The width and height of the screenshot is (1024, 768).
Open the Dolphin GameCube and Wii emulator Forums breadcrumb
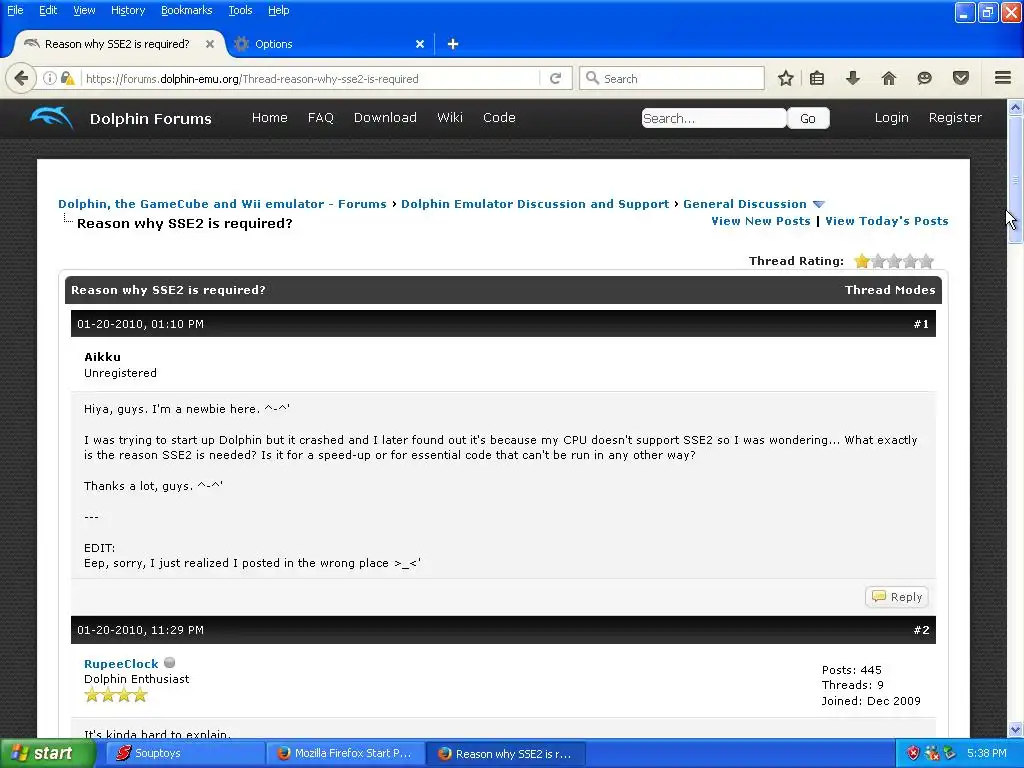click(222, 204)
